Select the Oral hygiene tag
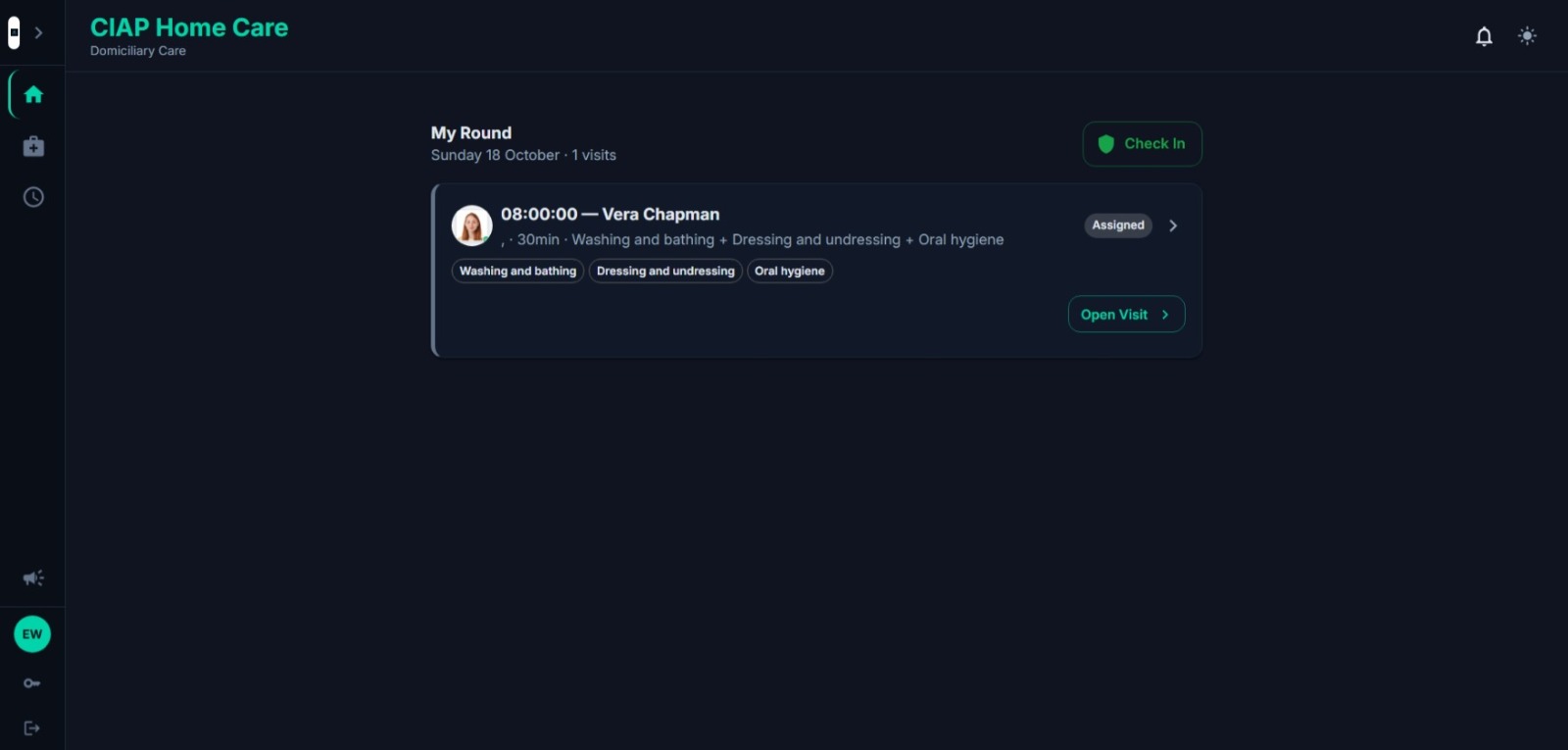Image resolution: width=1568 pixels, height=750 pixels. tap(790, 272)
